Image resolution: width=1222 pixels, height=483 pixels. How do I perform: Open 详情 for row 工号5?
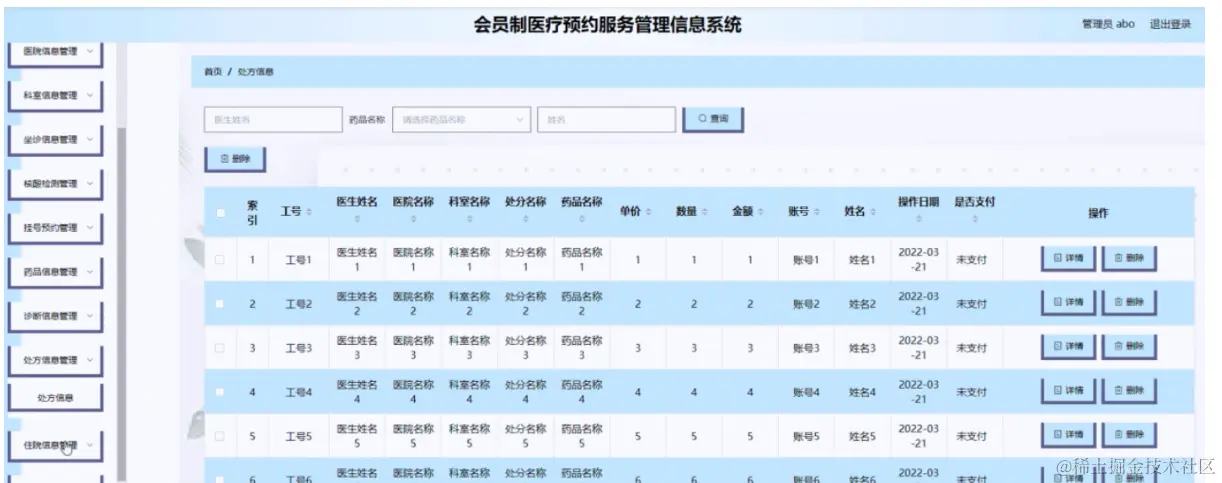pos(1068,435)
